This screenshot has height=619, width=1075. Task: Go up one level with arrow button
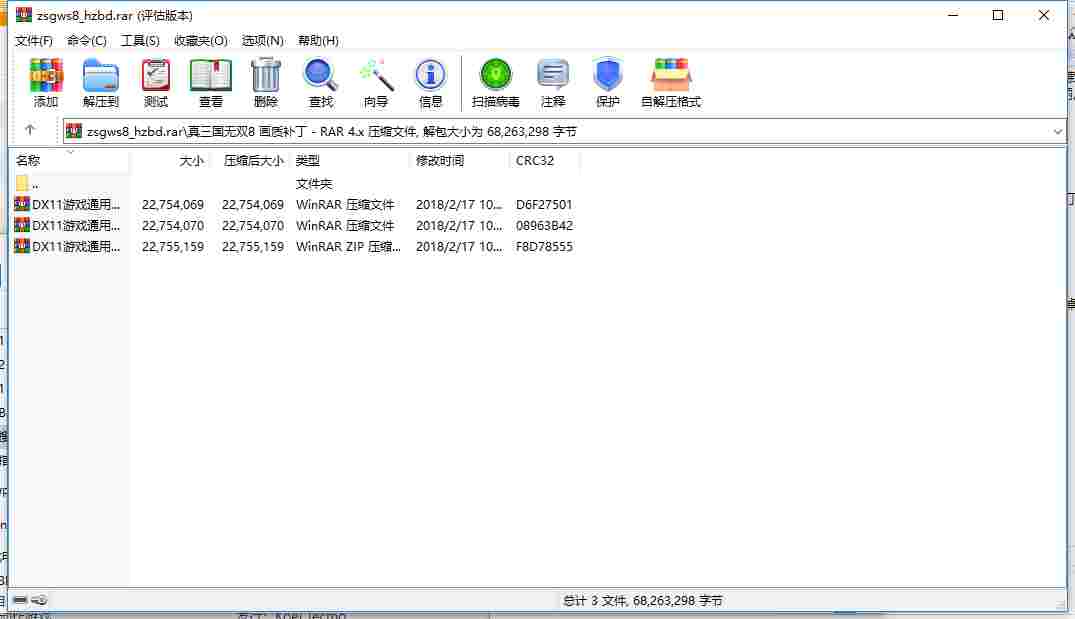tap(29, 130)
